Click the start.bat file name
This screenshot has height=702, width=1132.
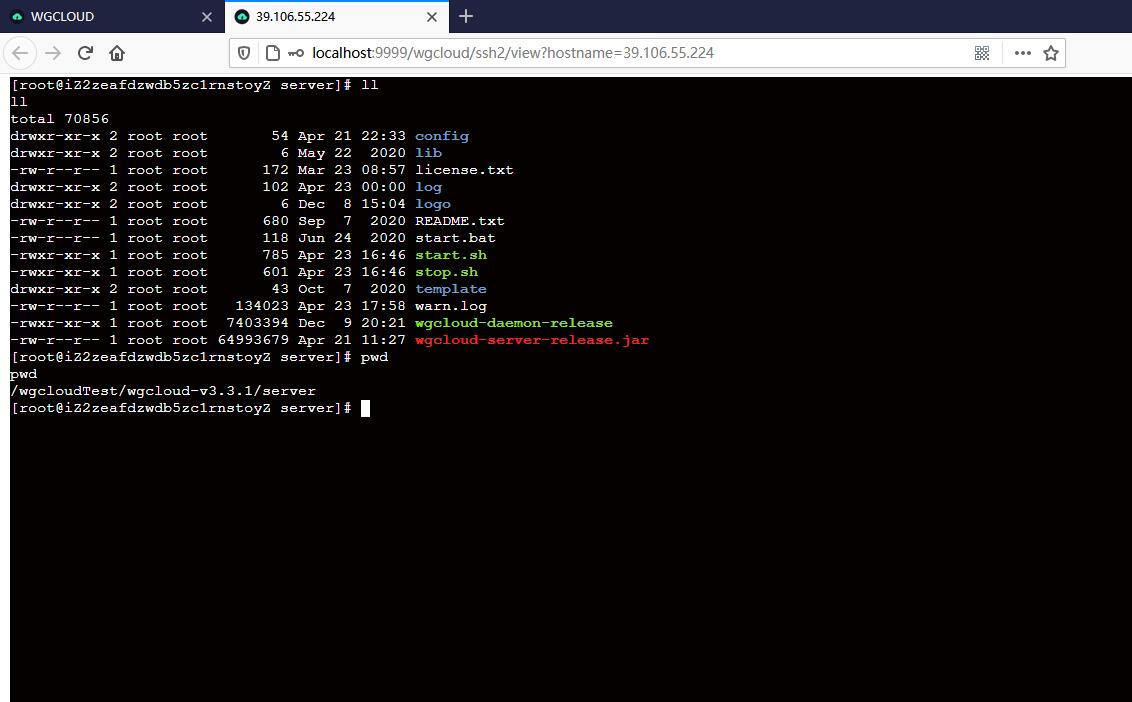coord(455,238)
